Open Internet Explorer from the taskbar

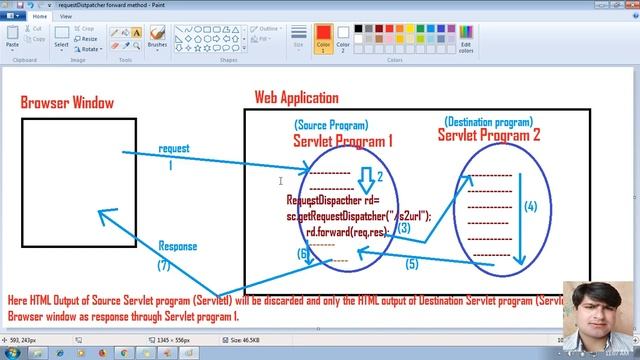[x=60, y=353]
